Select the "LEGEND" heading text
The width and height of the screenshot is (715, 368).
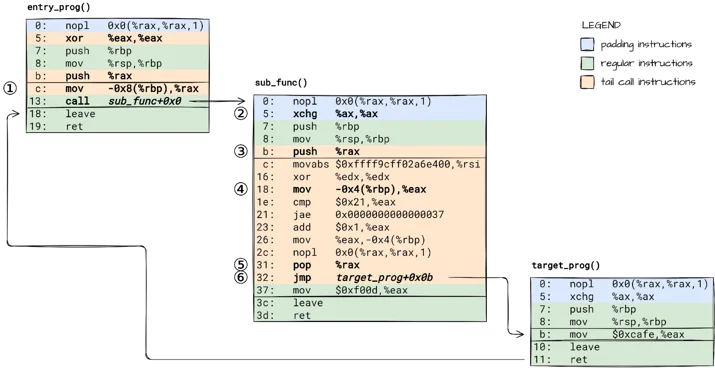click(x=601, y=26)
